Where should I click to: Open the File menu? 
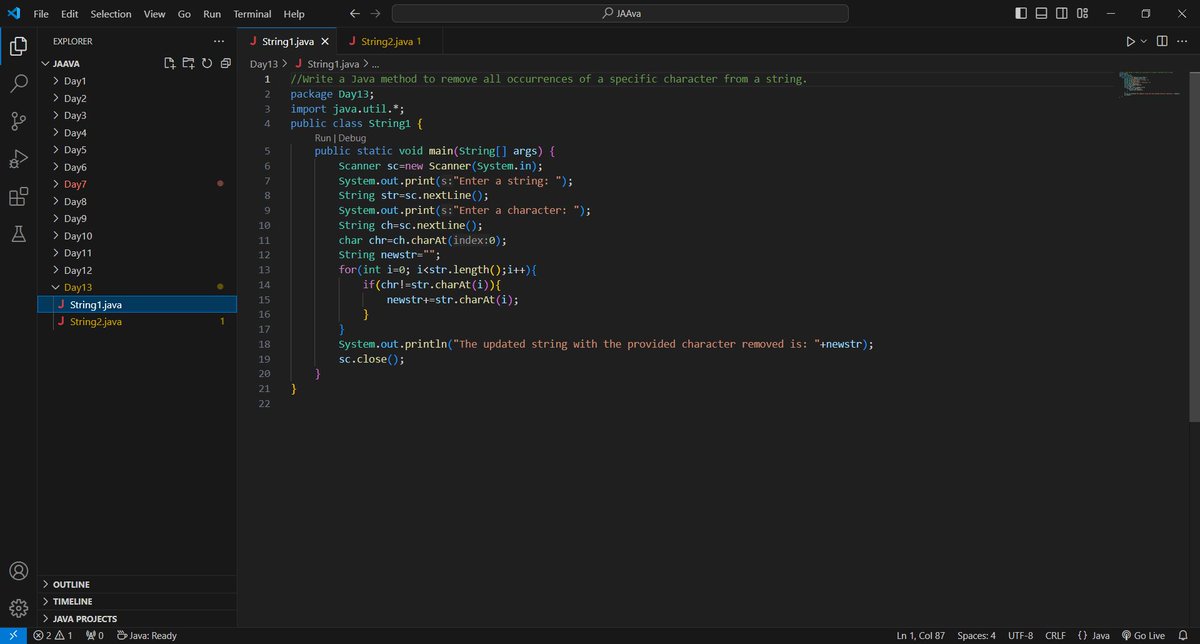(41, 14)
